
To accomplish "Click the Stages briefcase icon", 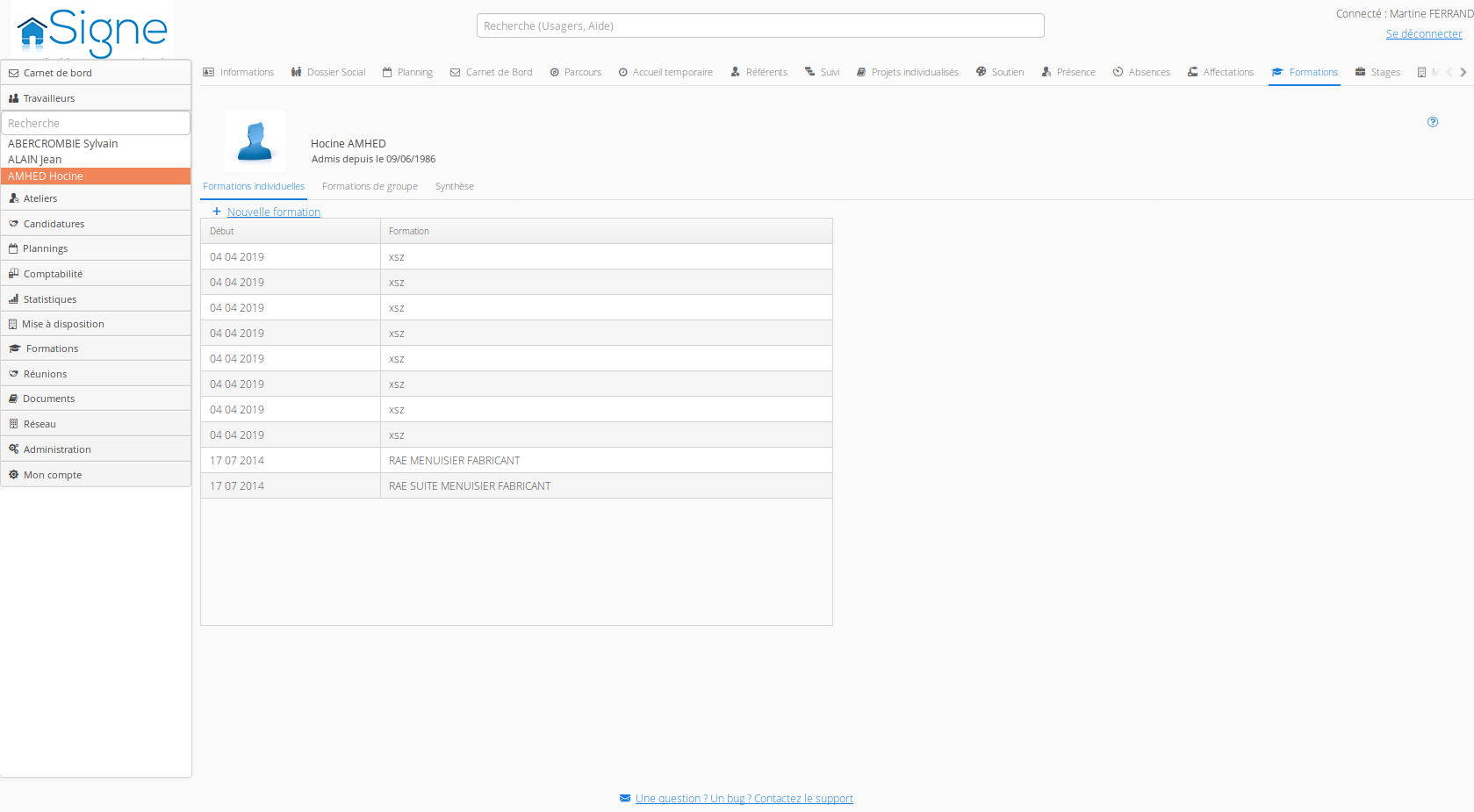I will tap(1361, 72).
